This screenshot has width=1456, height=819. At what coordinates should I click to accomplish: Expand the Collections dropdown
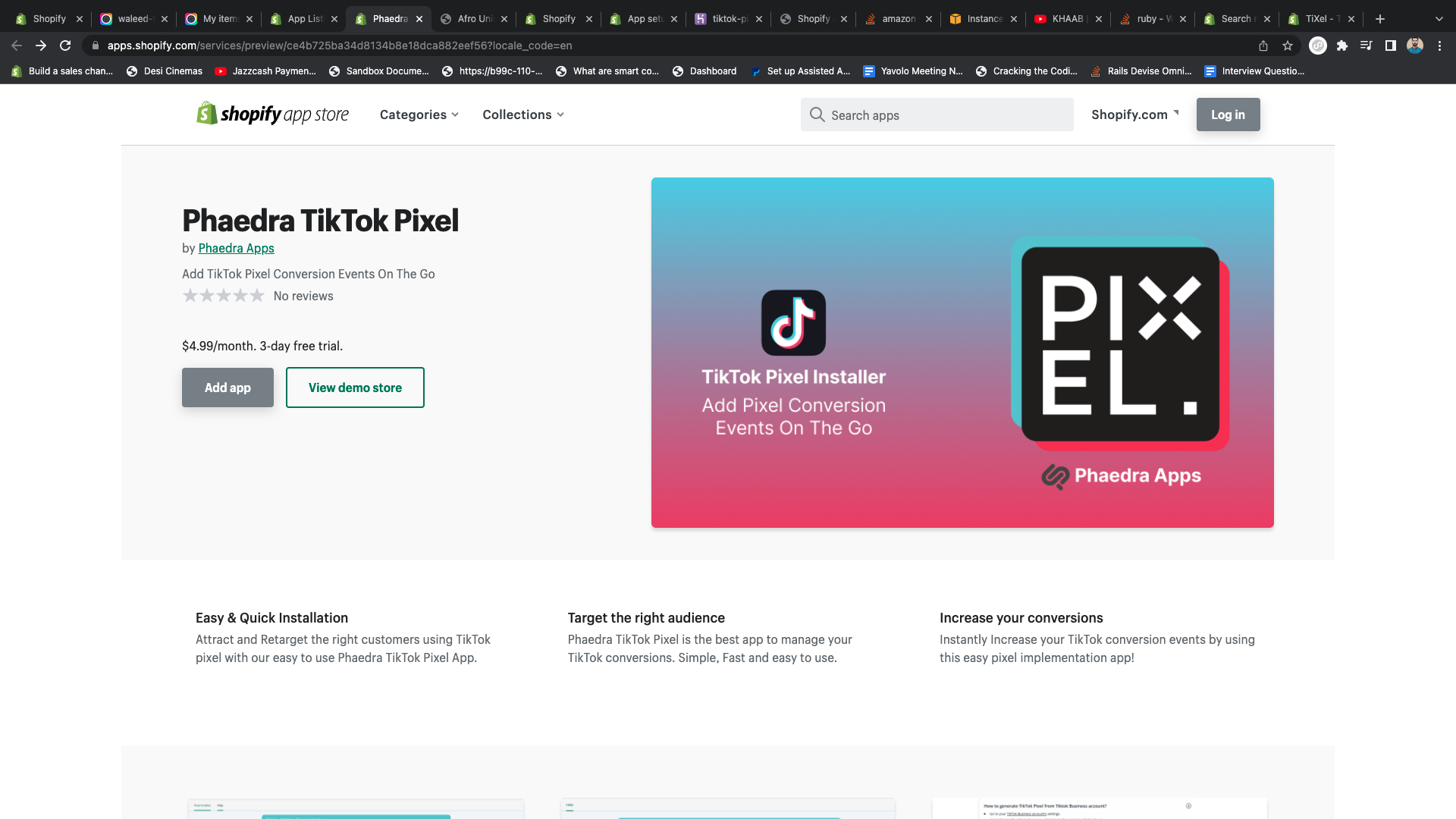click(x=522, y=115)
